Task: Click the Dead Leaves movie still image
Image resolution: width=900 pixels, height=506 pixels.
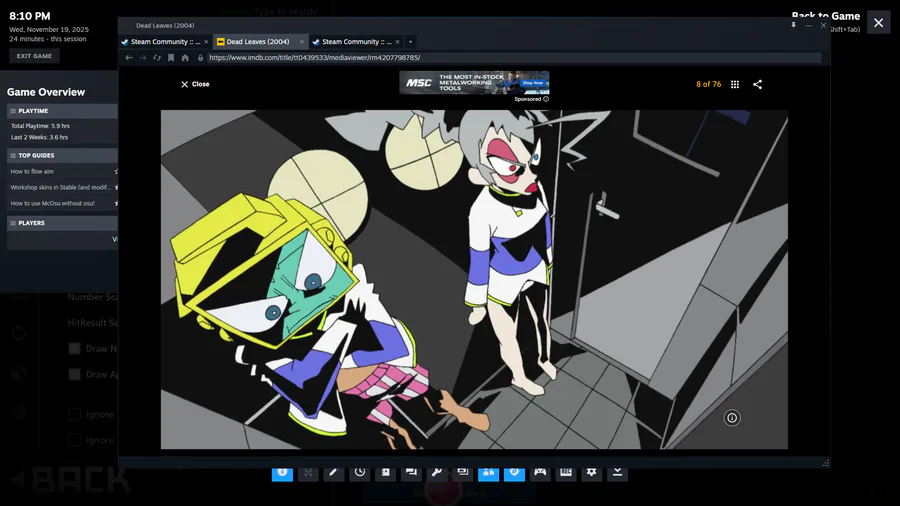Action: click(474, 279)
